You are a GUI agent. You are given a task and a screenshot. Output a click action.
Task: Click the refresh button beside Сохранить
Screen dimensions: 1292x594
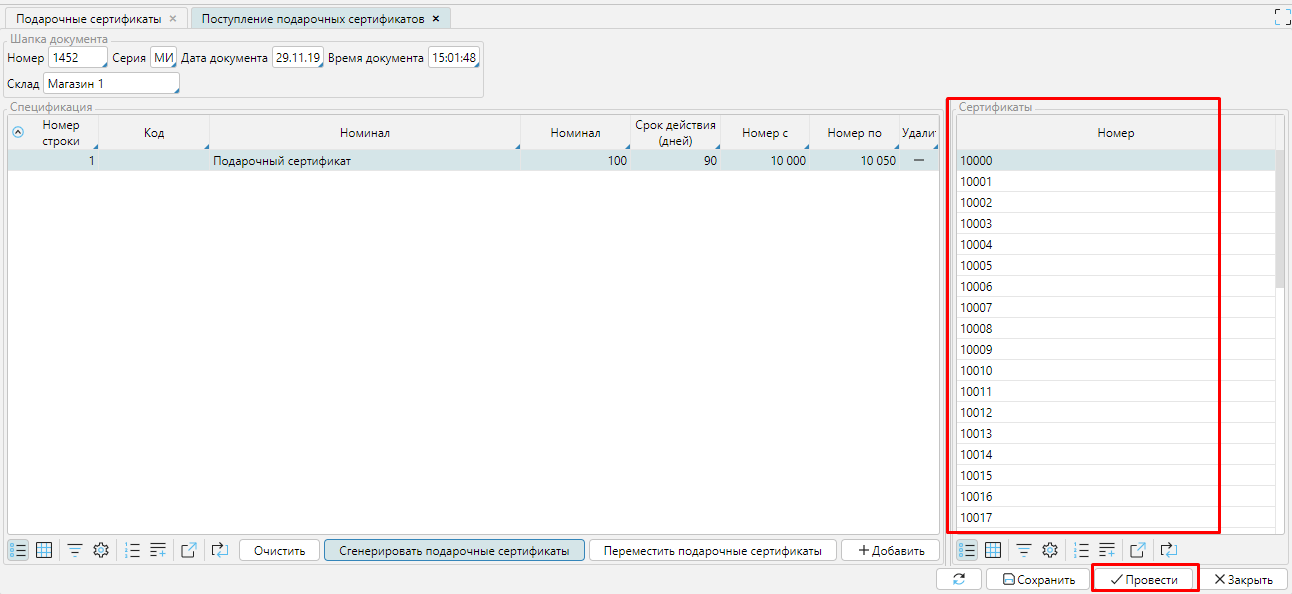959,580
